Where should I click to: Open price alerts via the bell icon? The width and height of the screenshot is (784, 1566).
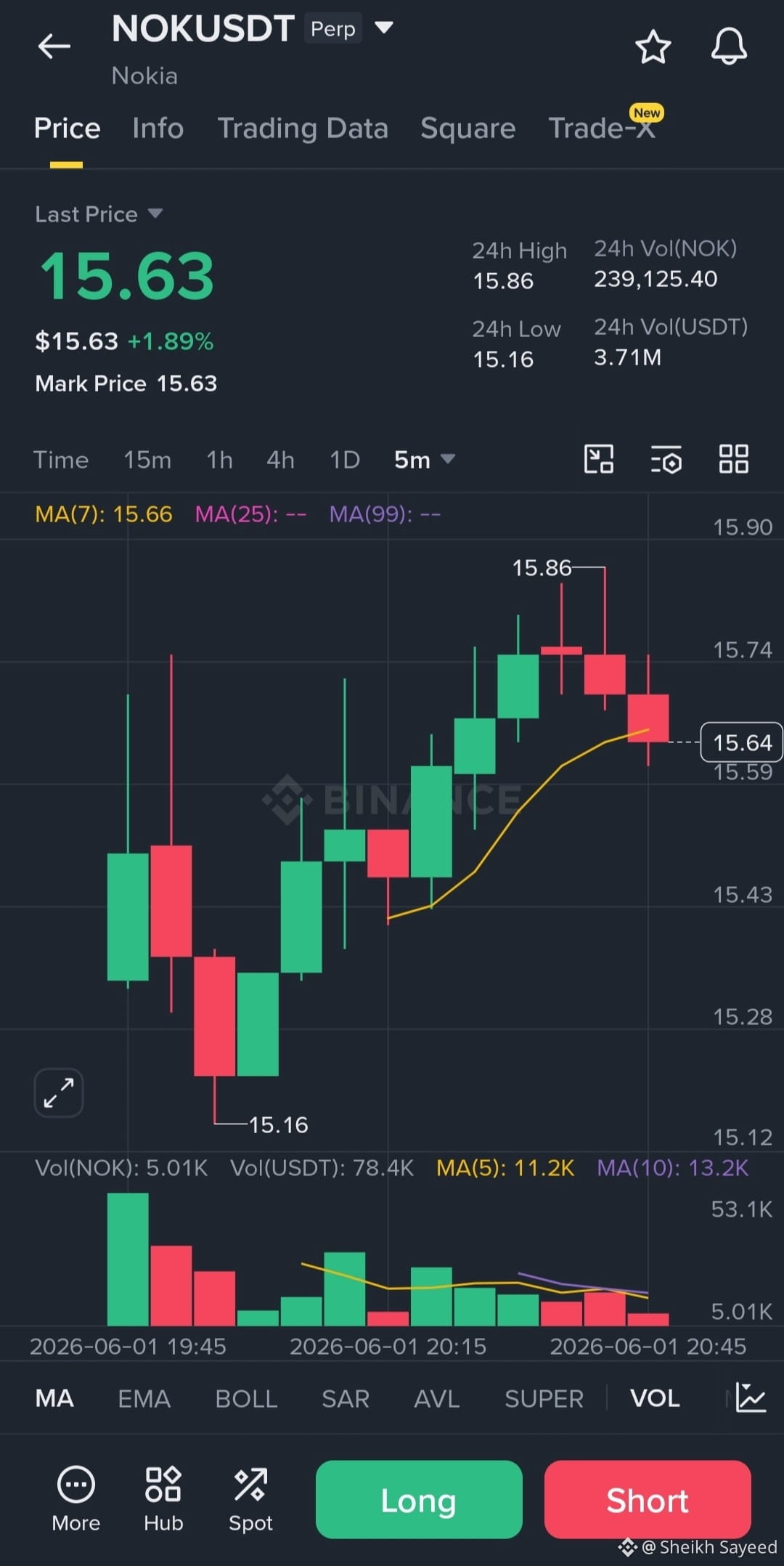pyautogui.click(x=729, y=47)
